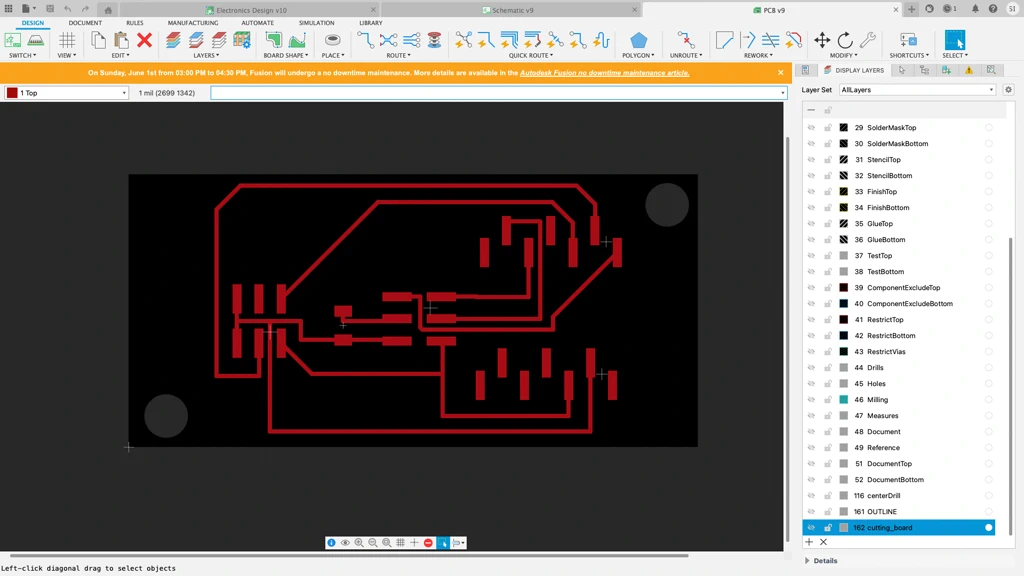
Task: Click the warning triangle panel icon
Action: pyautogui.click(x=969, y=70)
